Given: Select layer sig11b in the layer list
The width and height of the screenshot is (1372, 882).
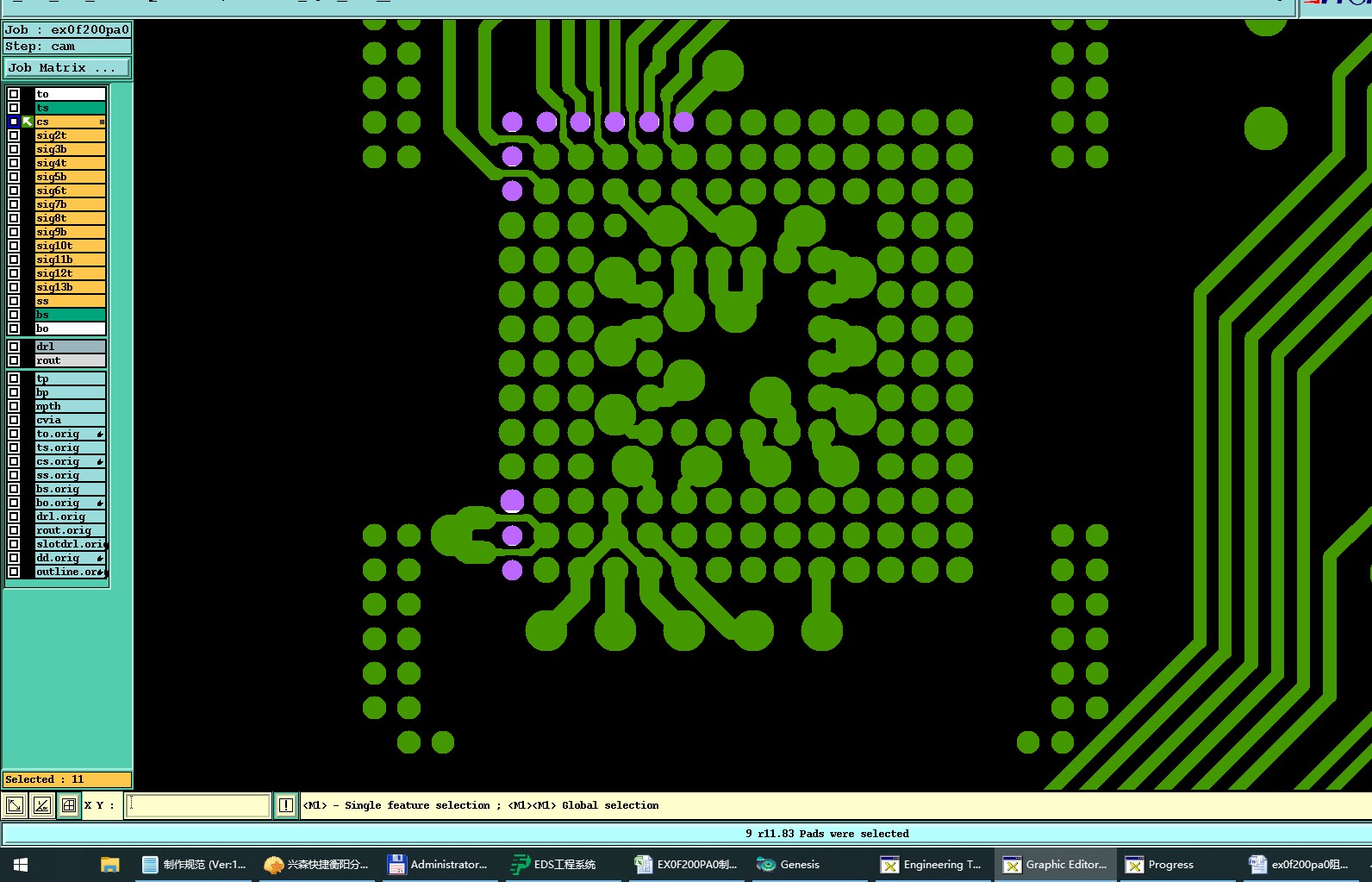Looking at the screenshot, I should pos(70,260).
